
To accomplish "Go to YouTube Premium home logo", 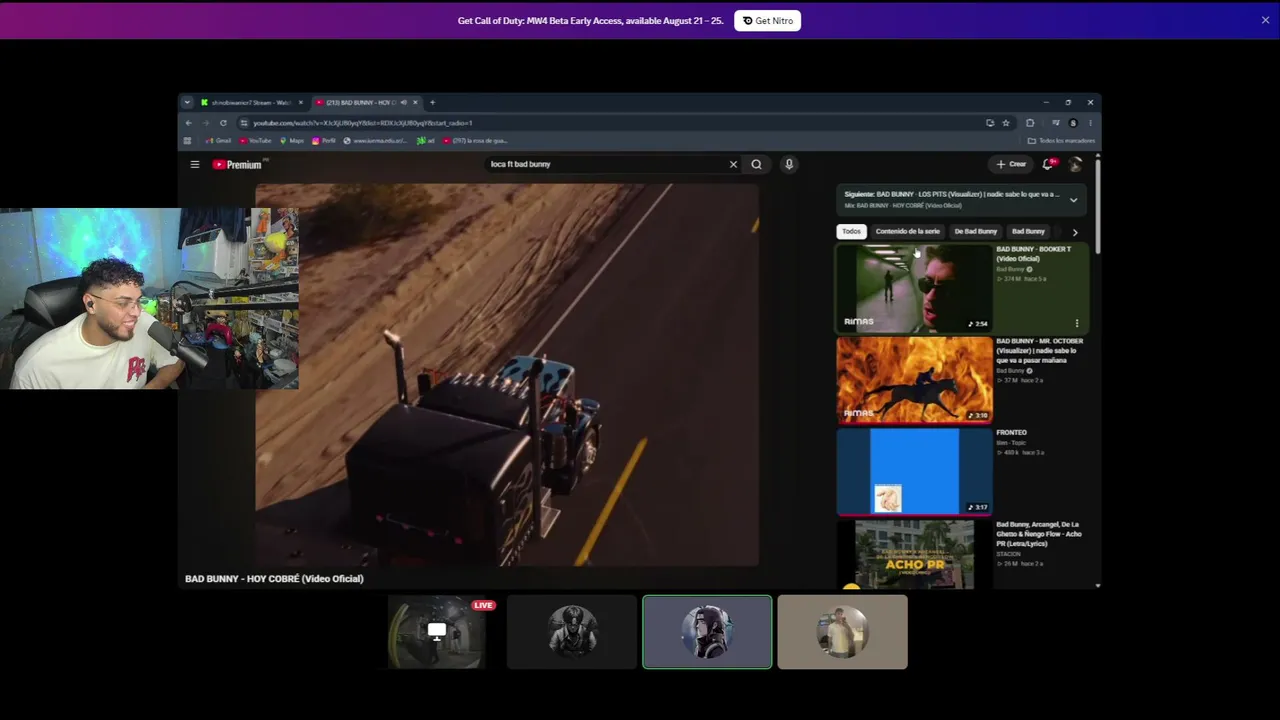I will pyautogui.click(x=237, y=164).
